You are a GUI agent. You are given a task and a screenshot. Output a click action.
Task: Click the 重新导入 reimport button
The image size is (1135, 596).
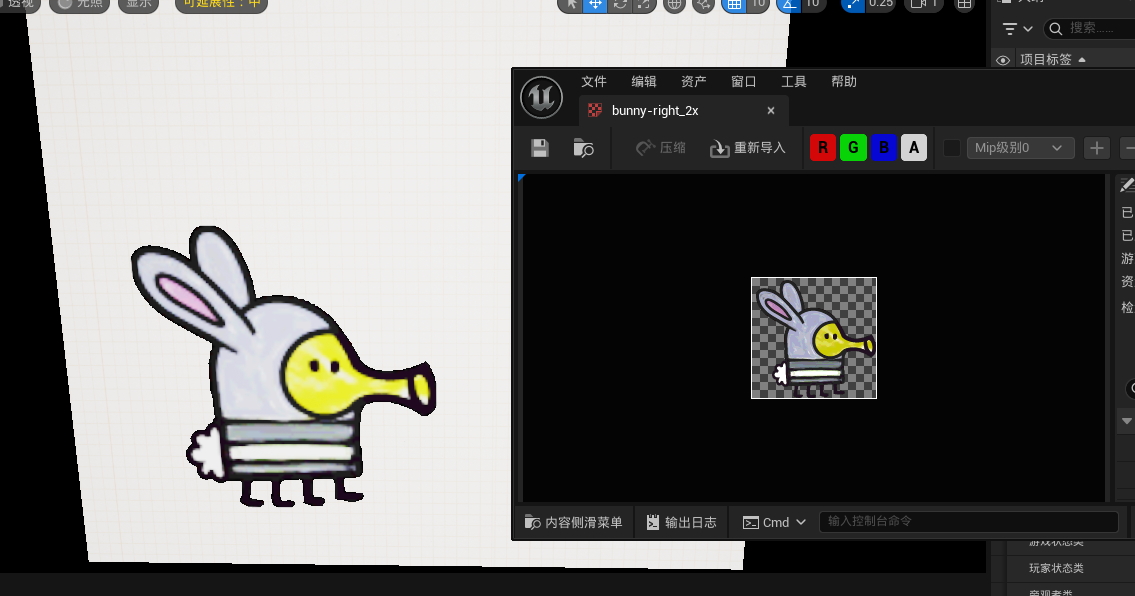click(x=748, y=148)
